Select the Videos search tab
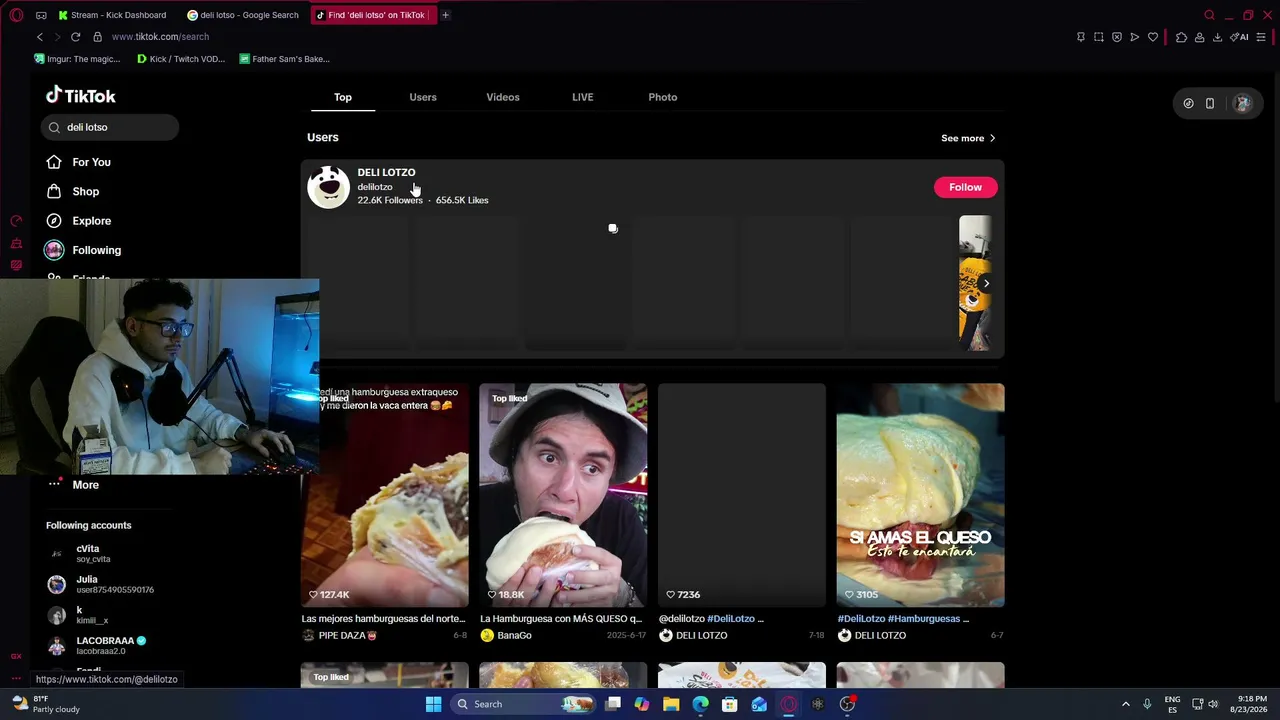 click(x=503, y=97)
